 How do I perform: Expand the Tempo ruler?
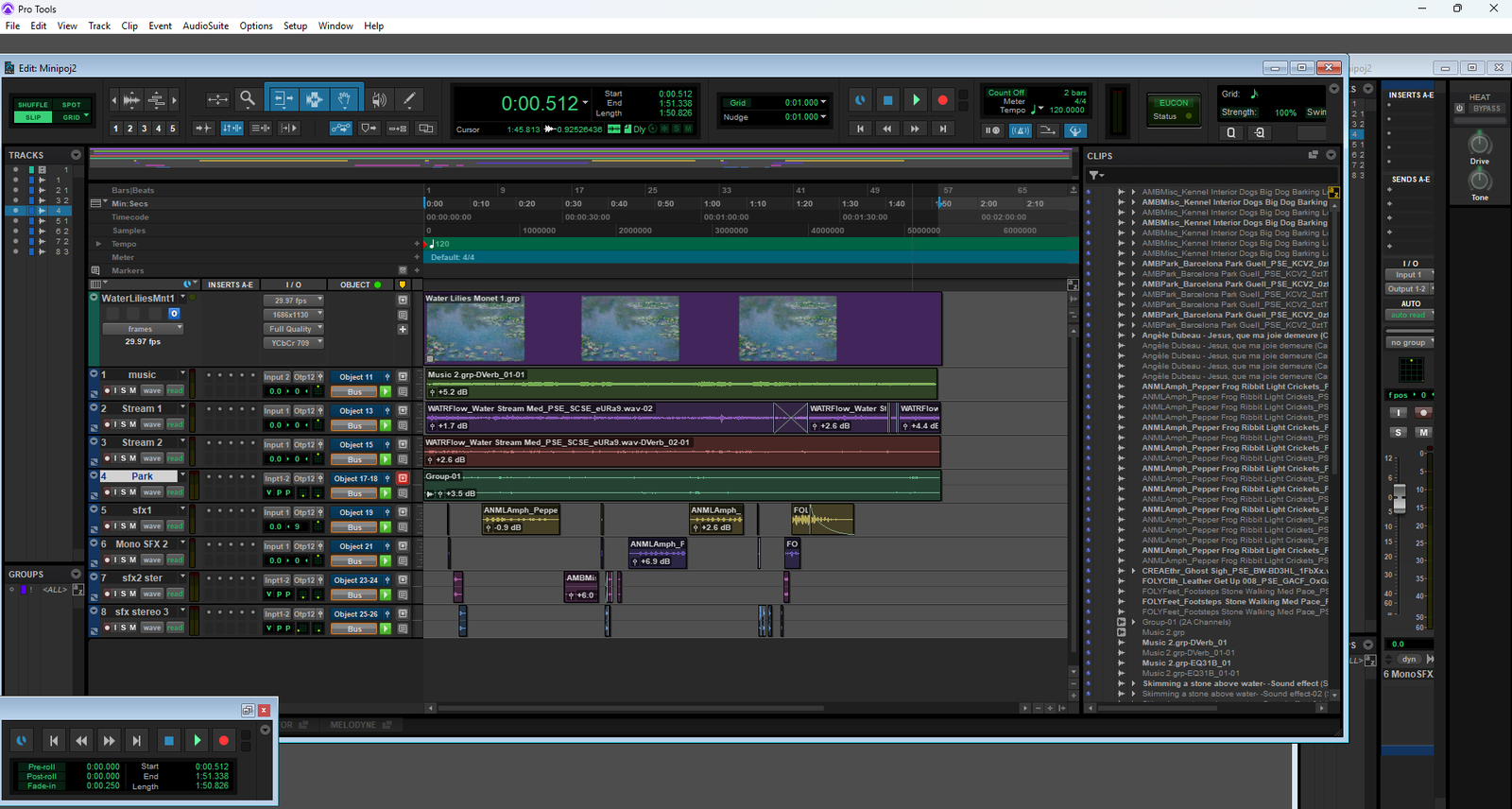coord(98,244)
